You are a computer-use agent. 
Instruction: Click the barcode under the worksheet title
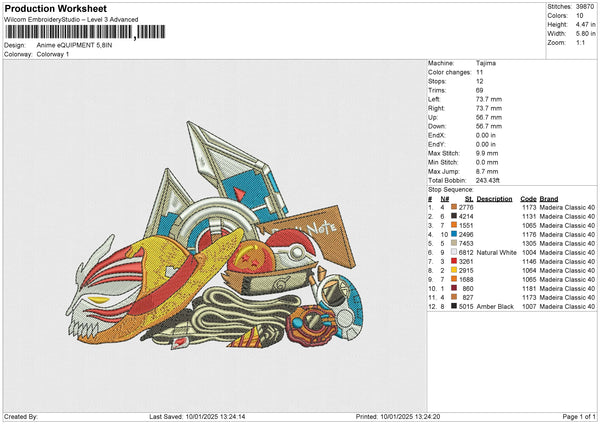pos(85,32)
